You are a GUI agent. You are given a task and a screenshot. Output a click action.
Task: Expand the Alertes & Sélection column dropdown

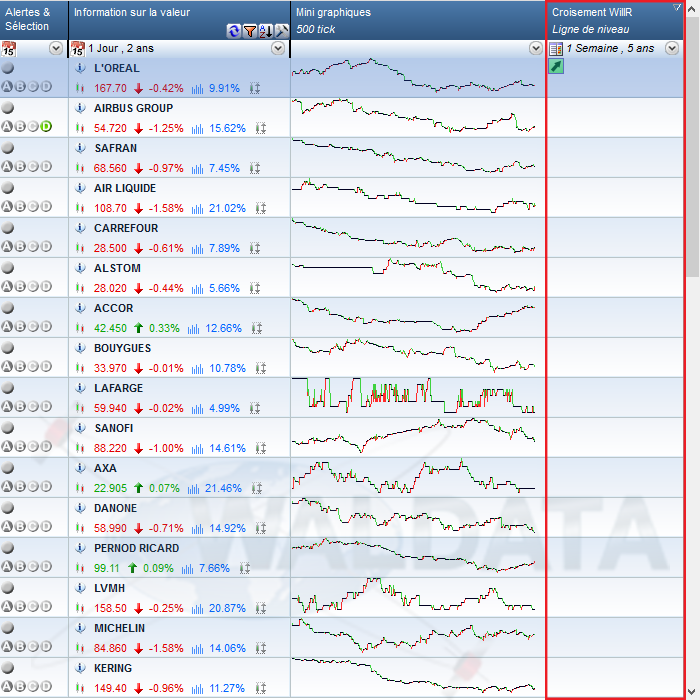(x=55, y=48)
